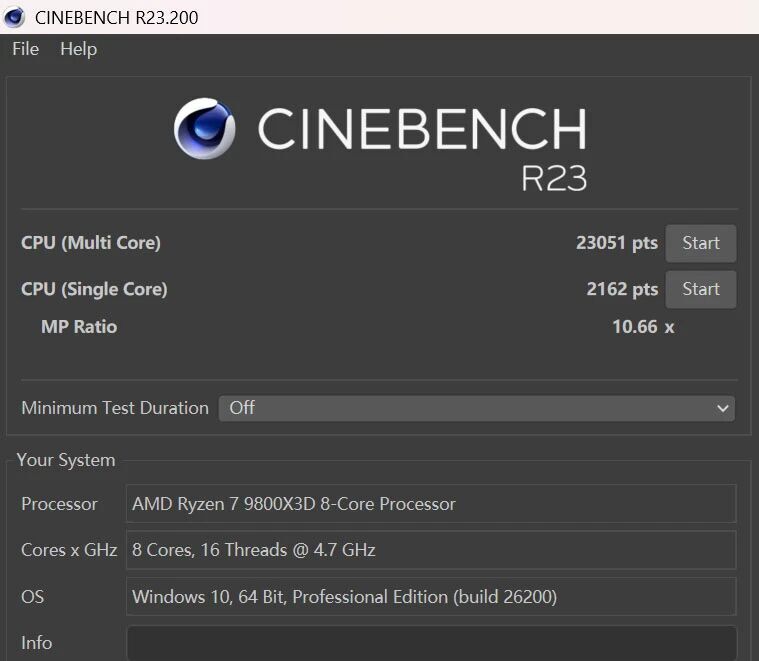Start the CPU Single Core test
The height and width of the screenshot is (661, 759).
pos(700,289)
